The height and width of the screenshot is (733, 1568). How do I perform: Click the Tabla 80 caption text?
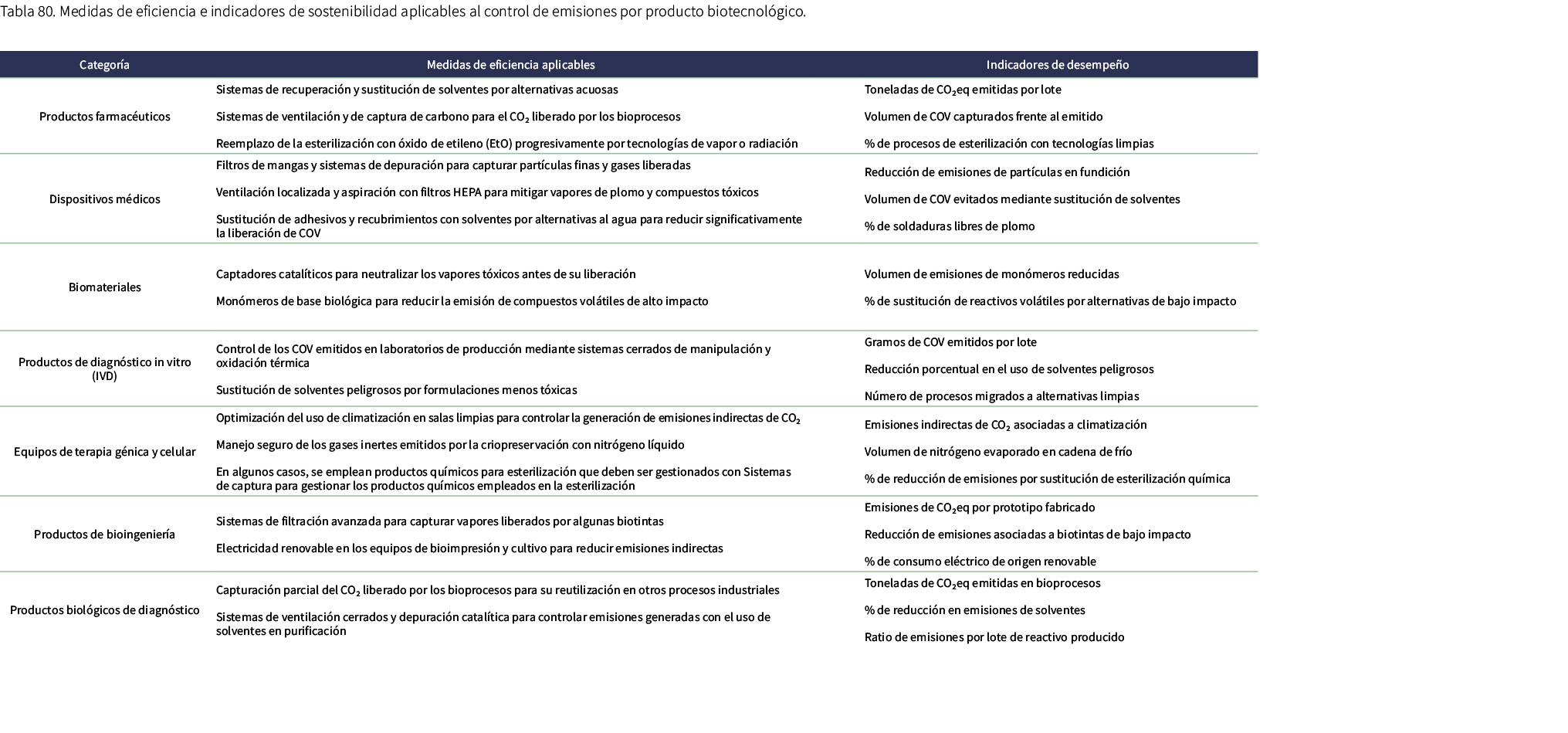tap(403, 12)
